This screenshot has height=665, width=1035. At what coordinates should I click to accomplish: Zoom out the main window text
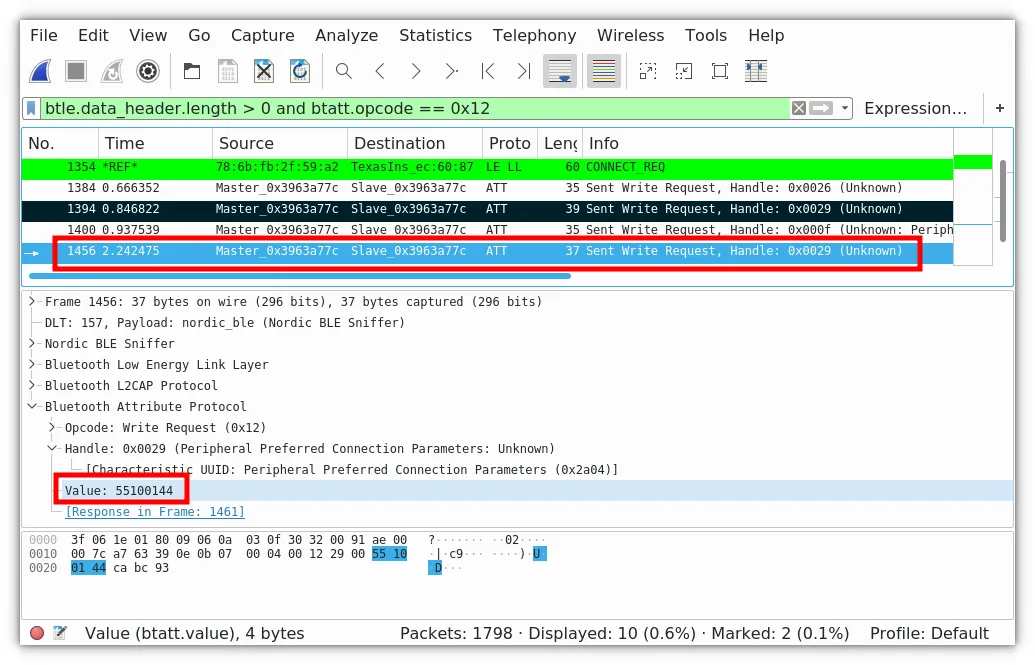pyautogui.click(x=684, y=71)
